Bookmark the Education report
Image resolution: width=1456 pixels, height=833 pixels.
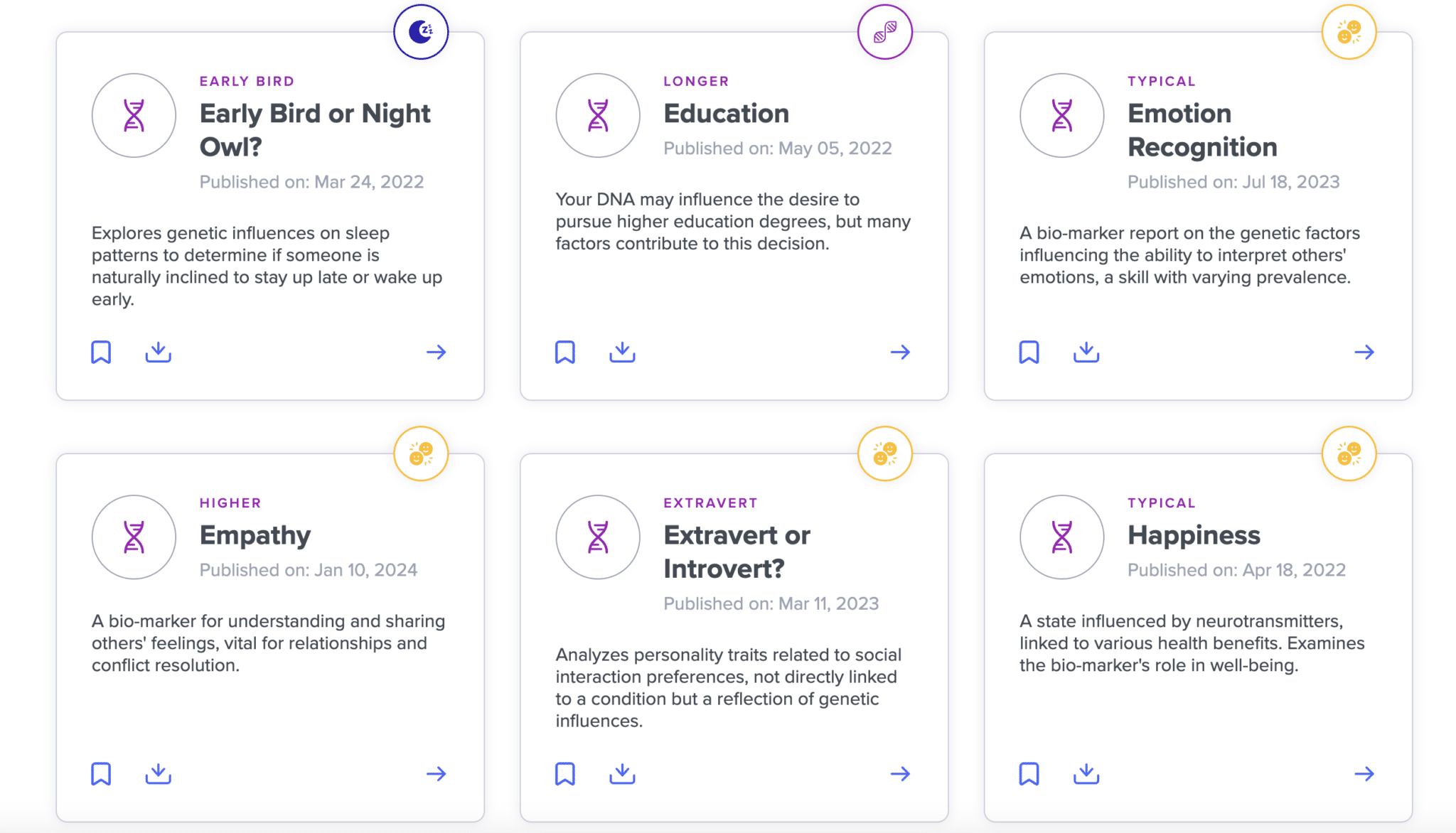[564, 352]
